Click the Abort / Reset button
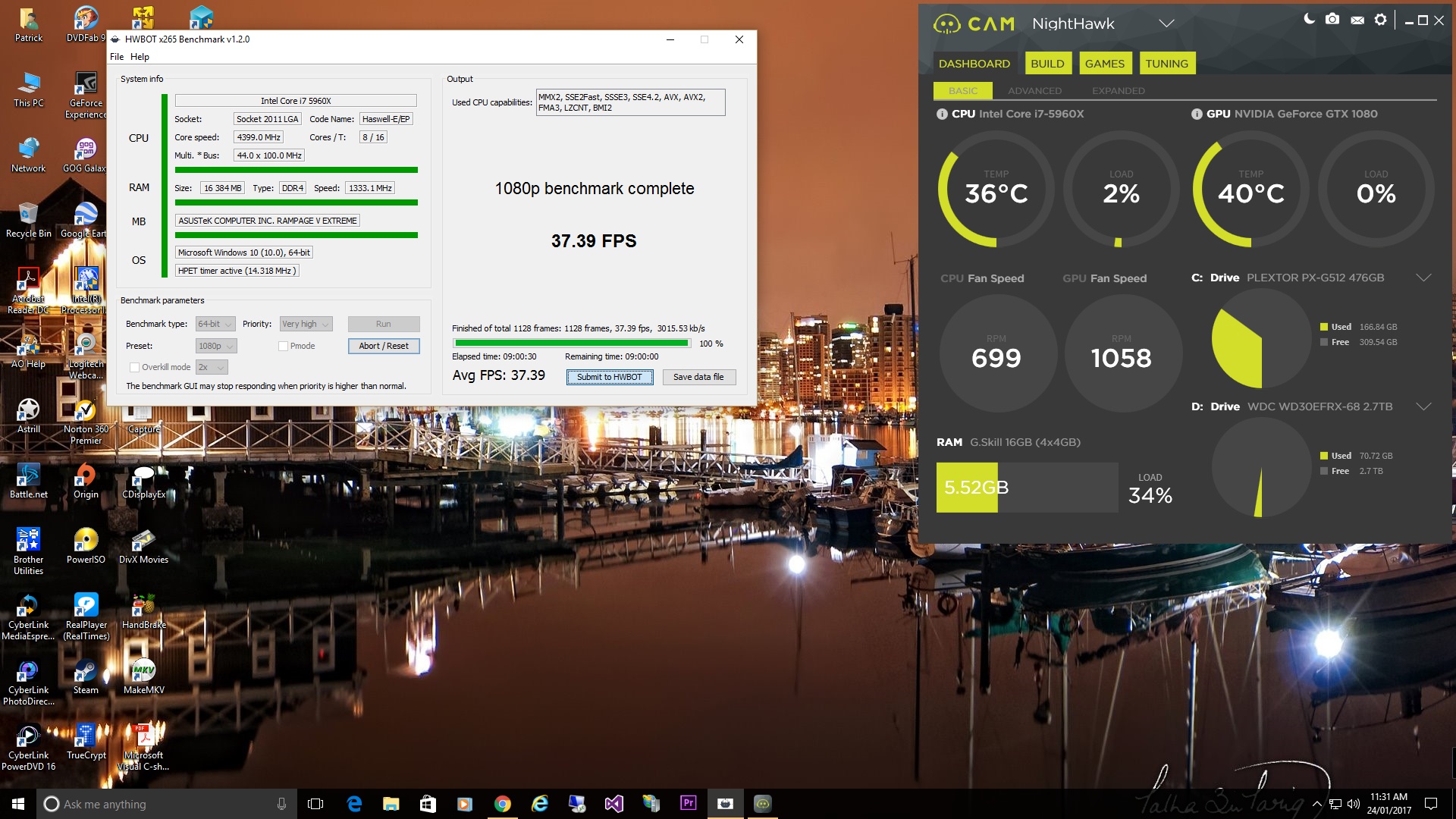The width and height of the screenshot is (1456, 819). click(x=384, y=347)
